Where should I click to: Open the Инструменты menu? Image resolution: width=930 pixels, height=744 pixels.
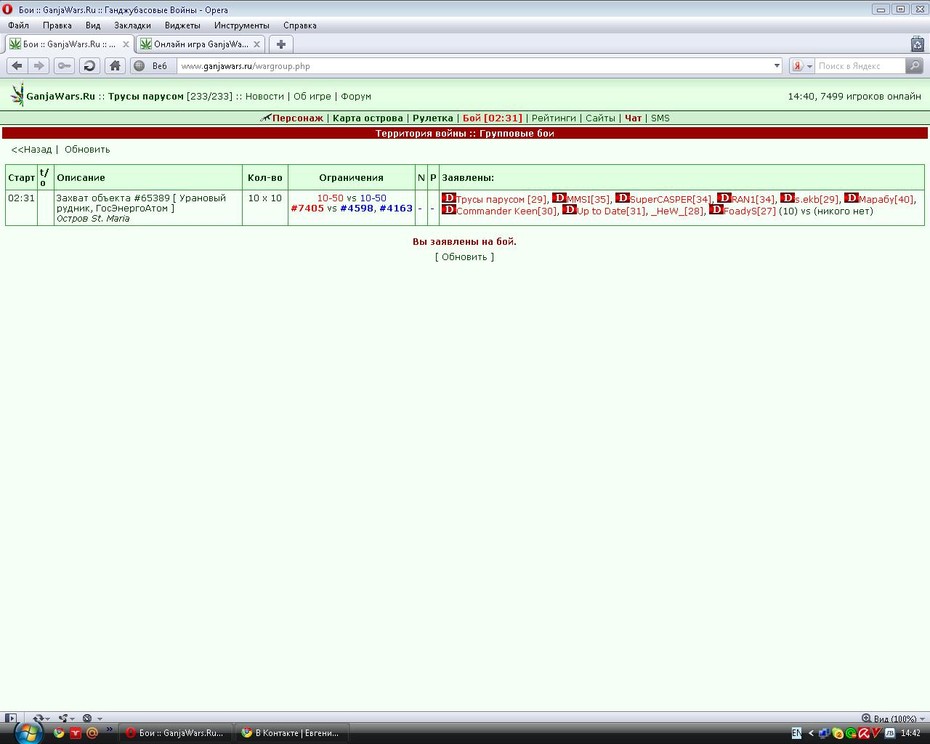[241, 26]
